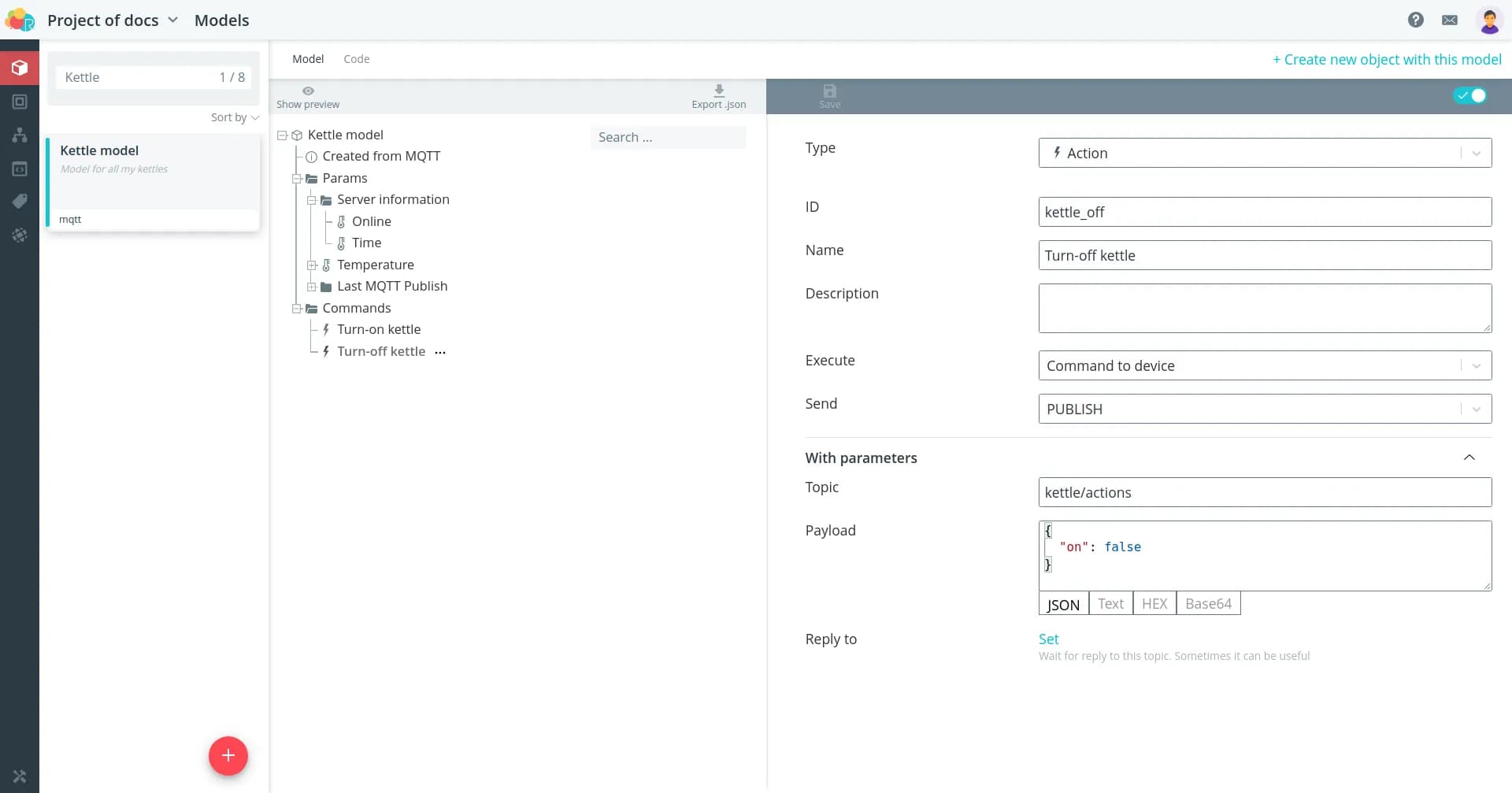Click the Topic input field
The width and height of the screenshot is (1512, 793).
pyautogui.click(x=1264, y=493)
